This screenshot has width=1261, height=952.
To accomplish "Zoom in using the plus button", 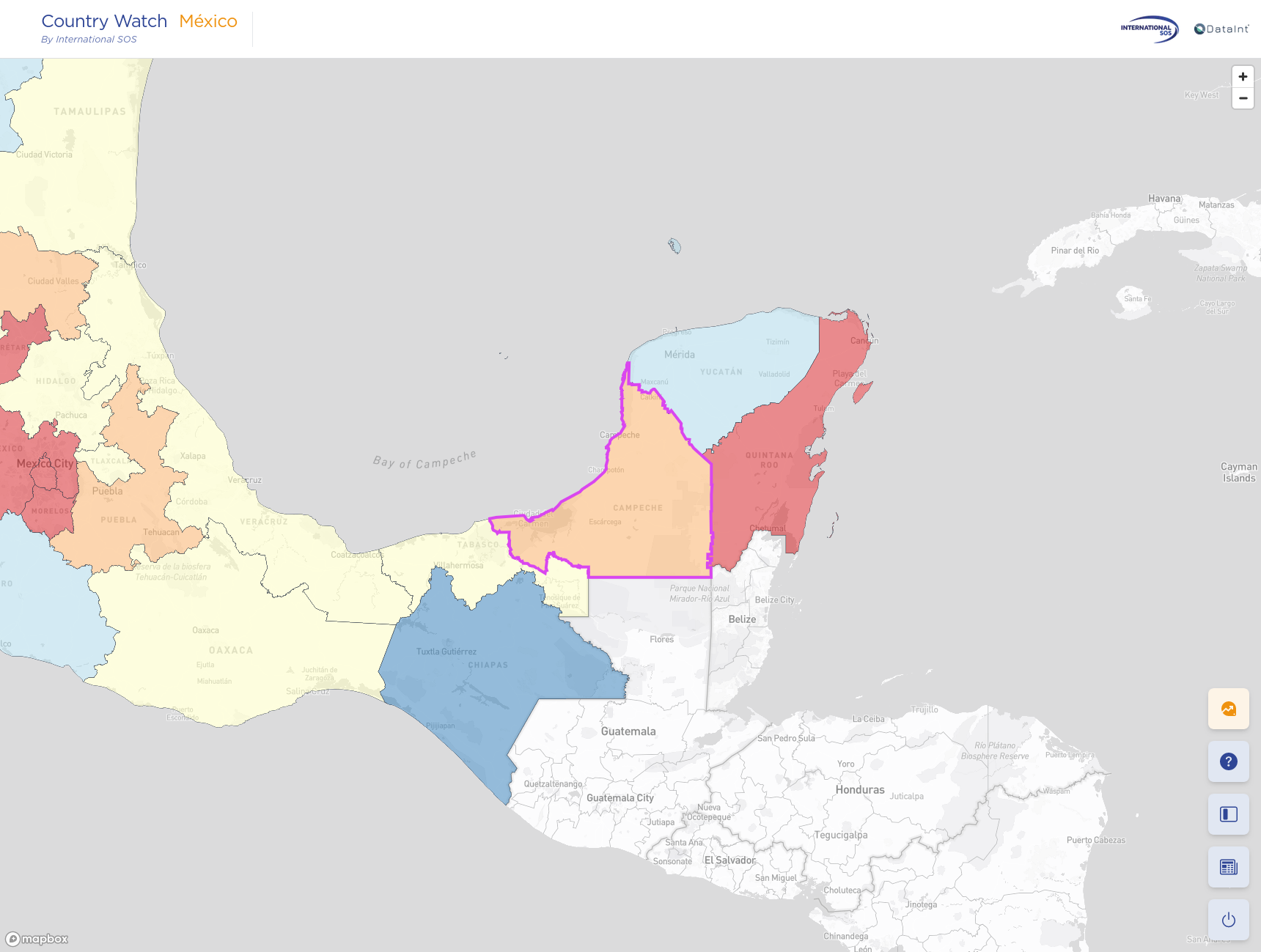I will point(1243,76).
